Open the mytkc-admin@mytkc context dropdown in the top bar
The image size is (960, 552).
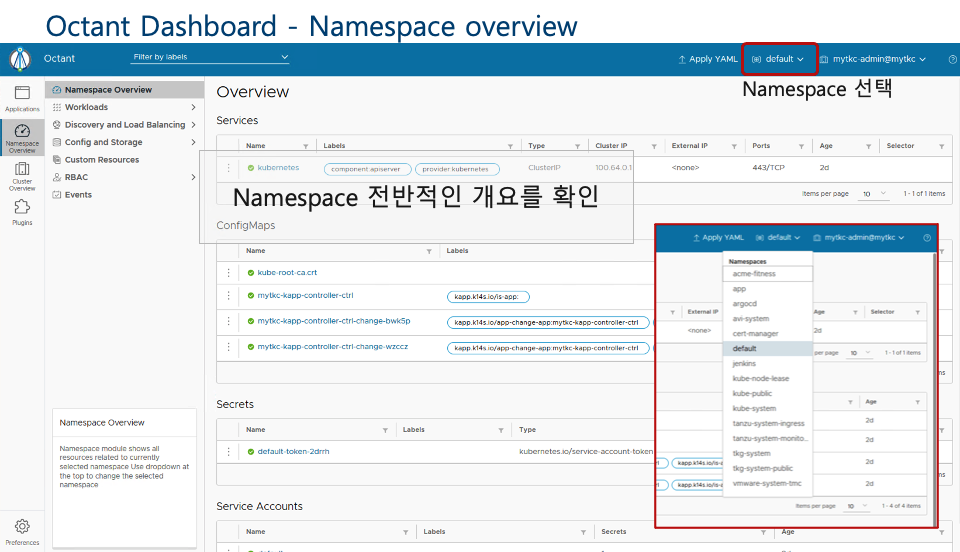(x=873, y=59)
